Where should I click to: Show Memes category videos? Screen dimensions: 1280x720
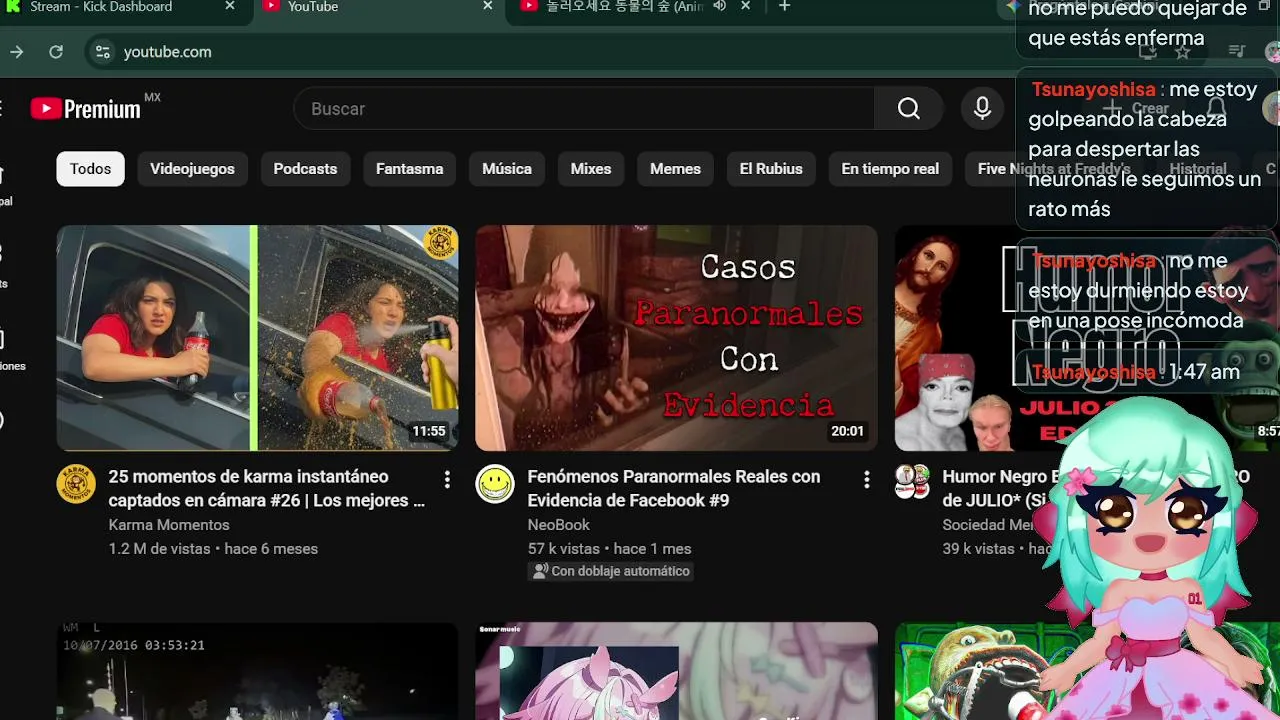tap(675, 169)
